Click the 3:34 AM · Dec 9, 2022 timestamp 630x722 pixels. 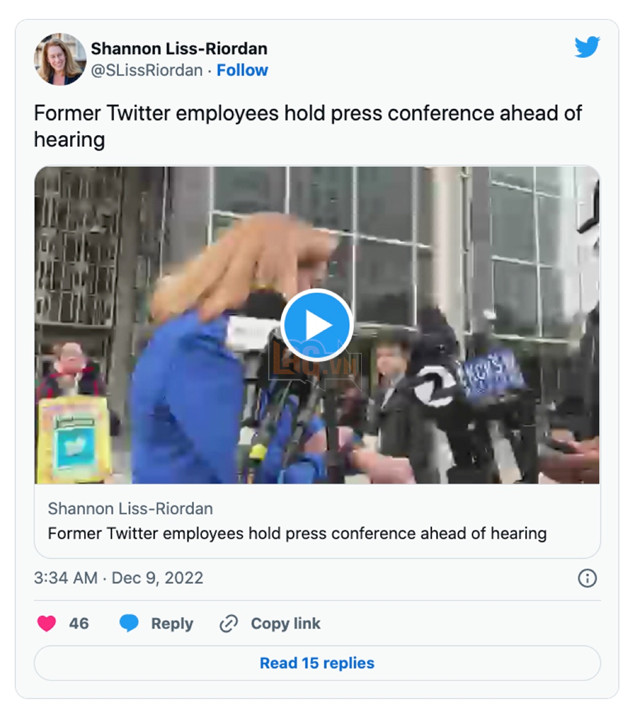[x=118, y=578]
